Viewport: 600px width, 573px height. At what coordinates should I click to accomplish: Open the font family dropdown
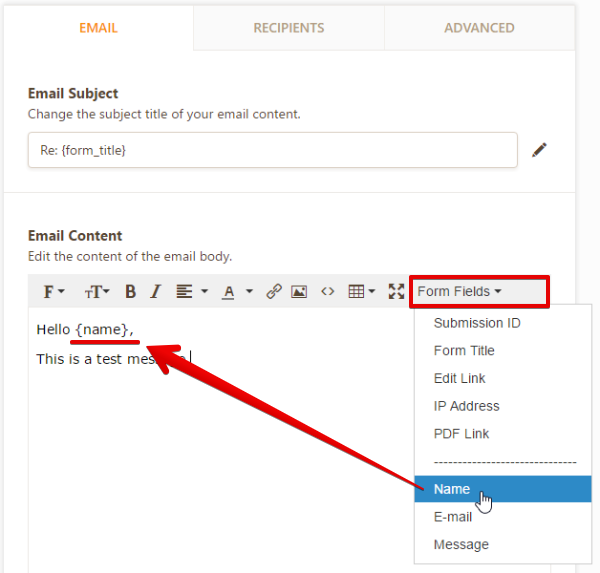(53, 292)
